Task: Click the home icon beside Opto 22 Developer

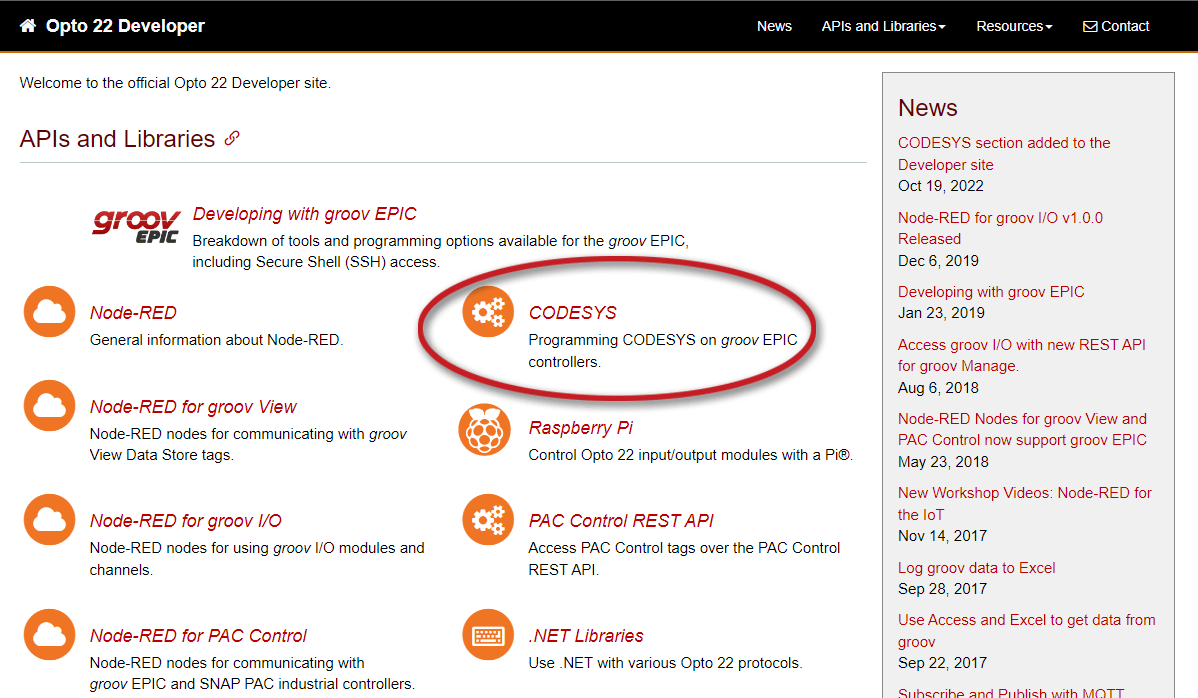Action: click(x=28, y=26)
